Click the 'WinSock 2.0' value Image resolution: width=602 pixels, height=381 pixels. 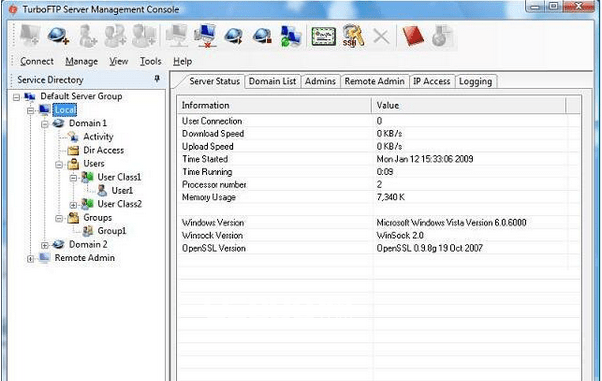400,235
